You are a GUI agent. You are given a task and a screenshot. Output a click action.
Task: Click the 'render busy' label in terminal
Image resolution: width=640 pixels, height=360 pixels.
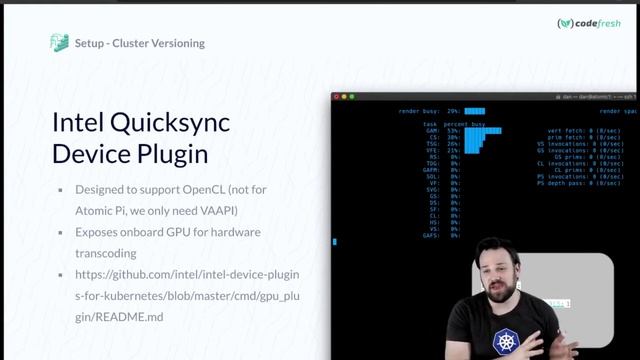point(419,111)
